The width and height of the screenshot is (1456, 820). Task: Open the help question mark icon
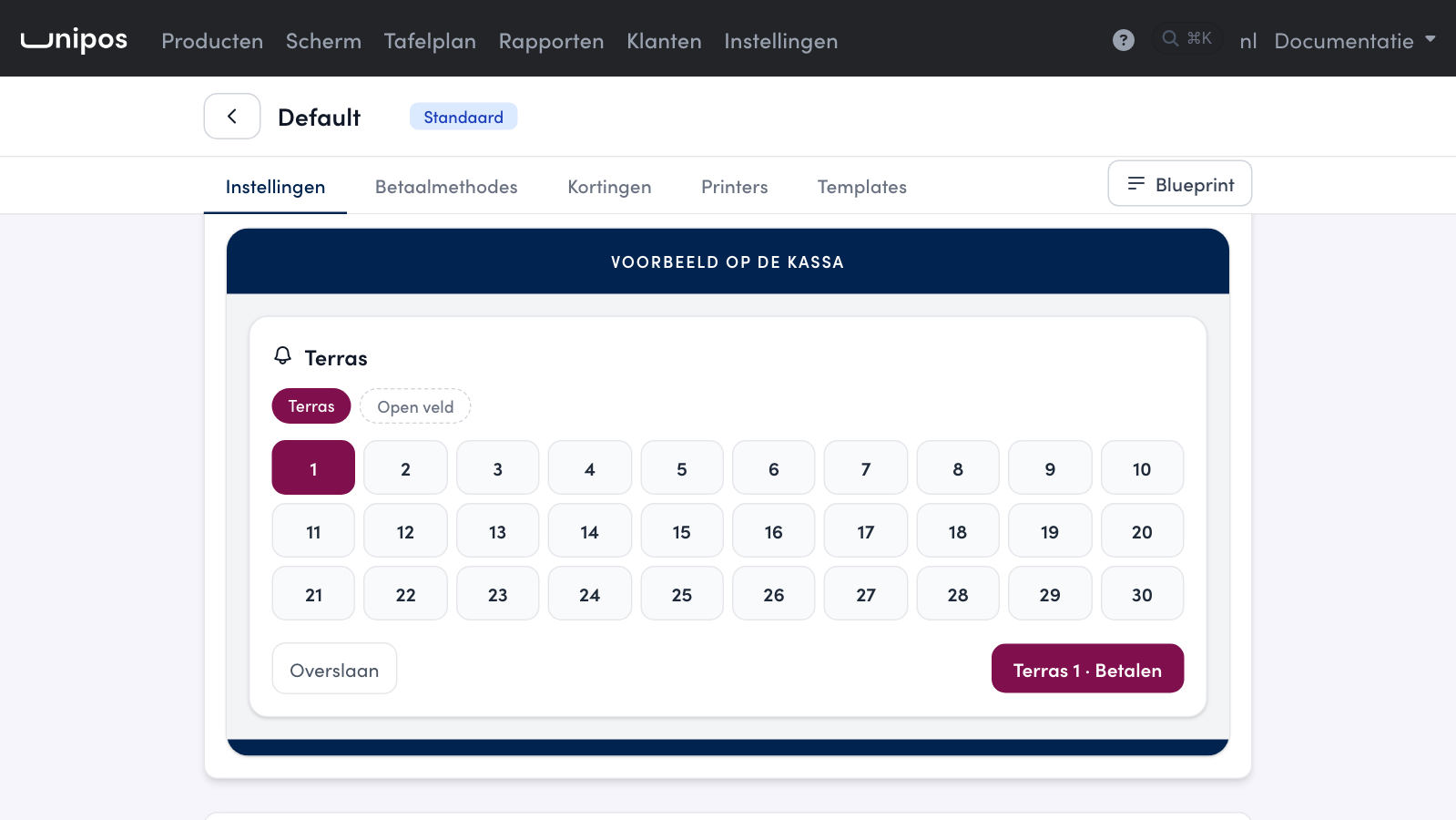pos(1123,40)
